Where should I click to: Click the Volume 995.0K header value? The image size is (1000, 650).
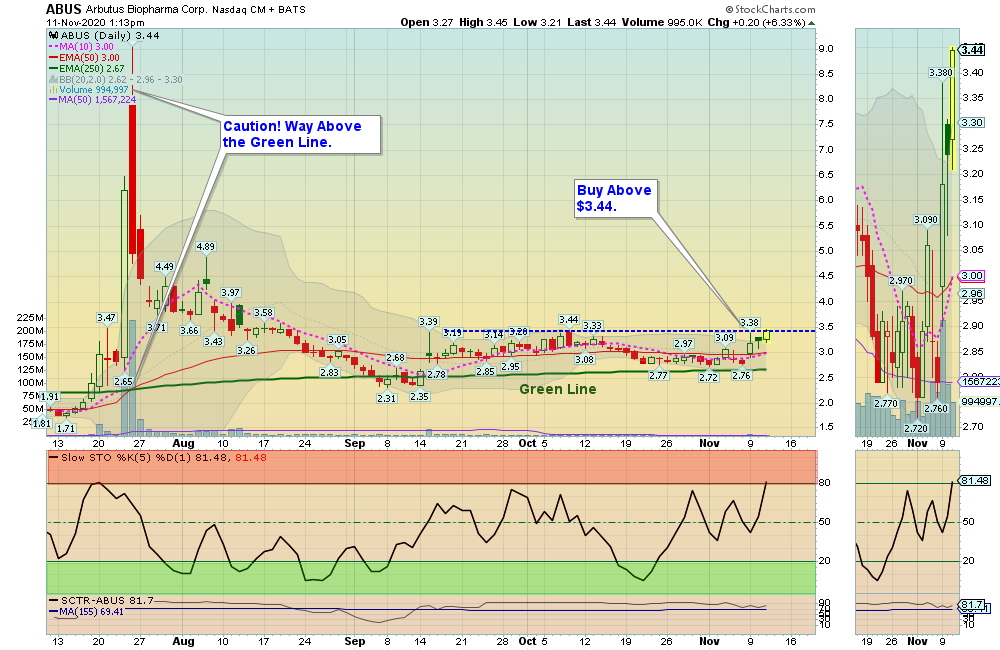pyautogui.click(x=662, y=22)
